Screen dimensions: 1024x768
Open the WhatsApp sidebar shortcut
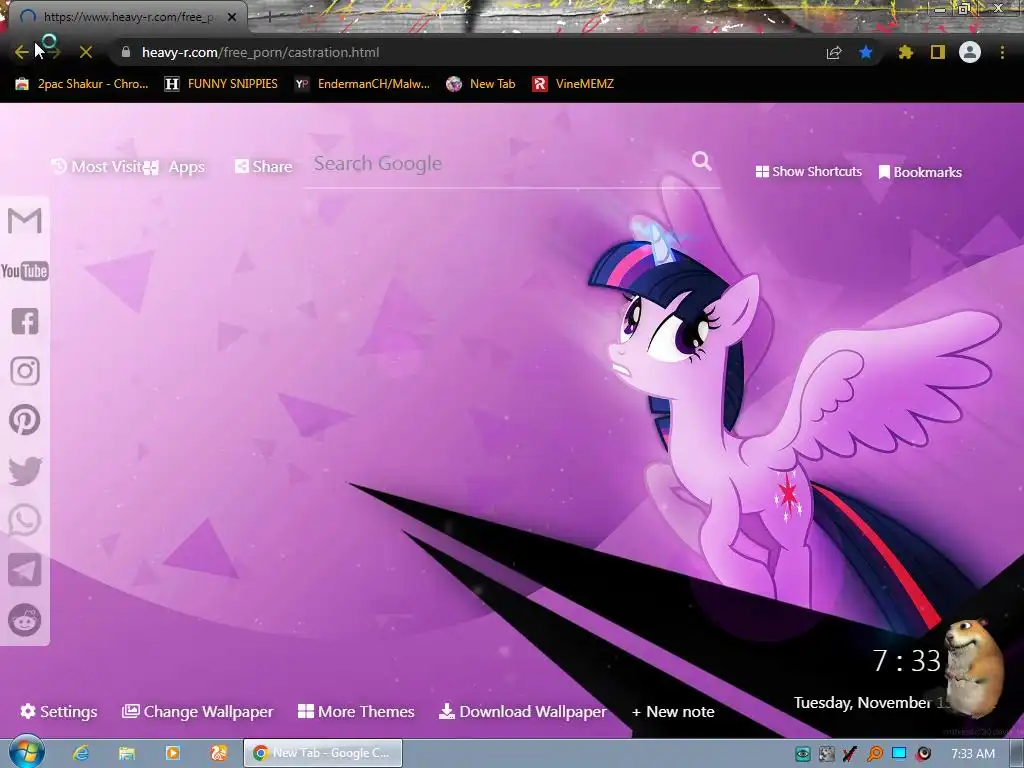[x=25, y=520]
